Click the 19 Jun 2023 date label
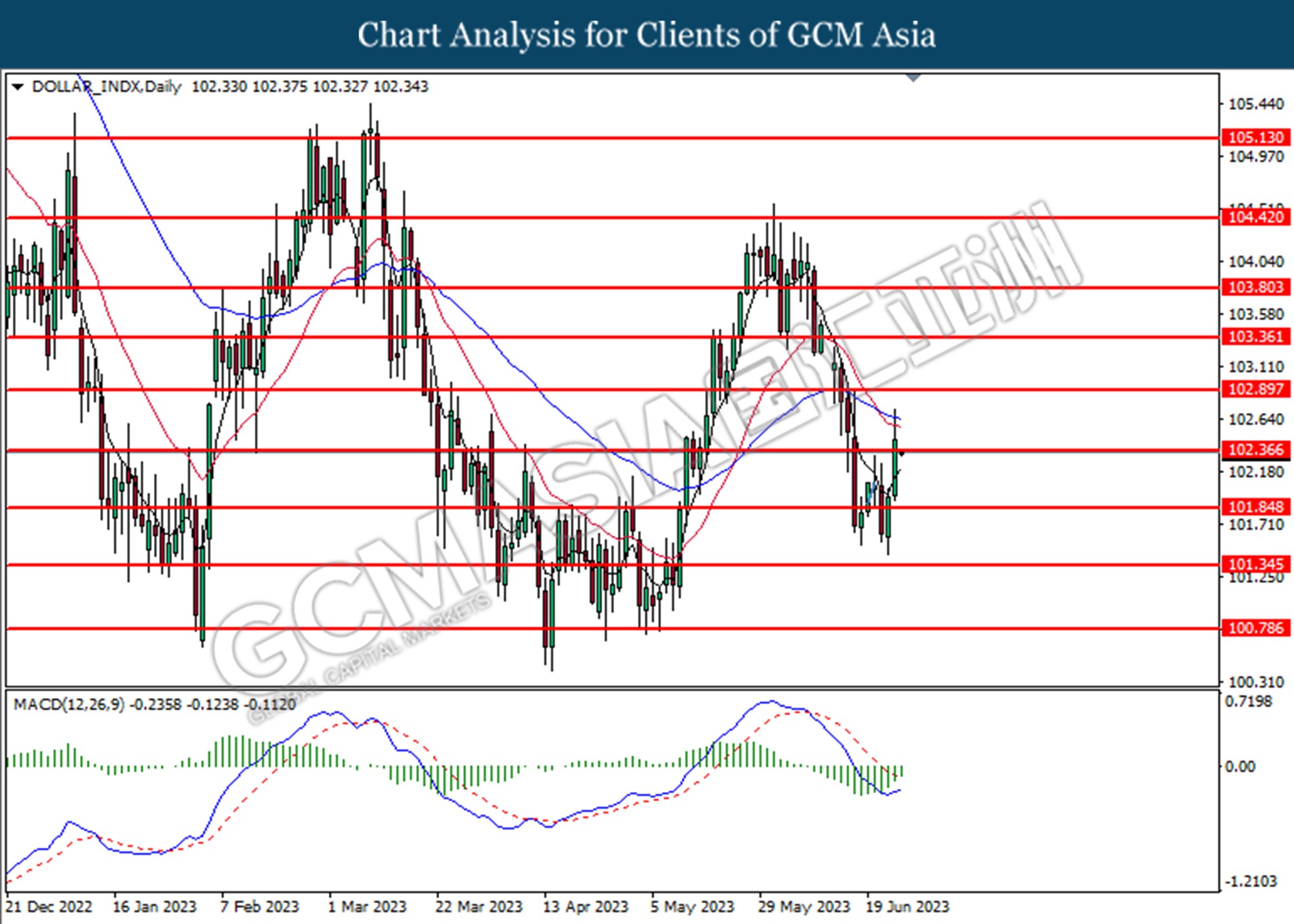The height and width of the screenshot is (924, 1294). coord(908,907)
